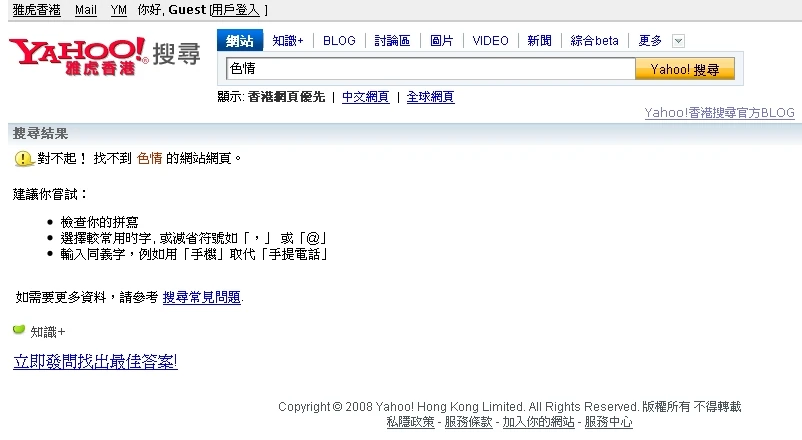Click the 知識+ section label

click(48, 332)
